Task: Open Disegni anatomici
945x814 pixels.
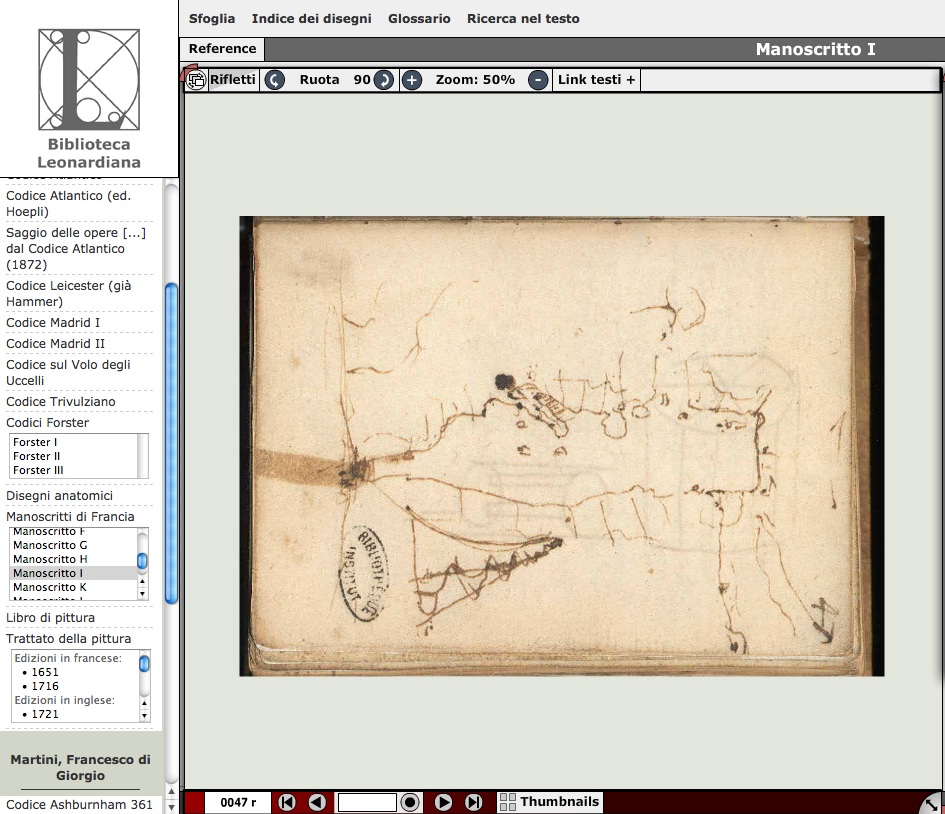Action: pyautogui.click(x=60, y=495)
